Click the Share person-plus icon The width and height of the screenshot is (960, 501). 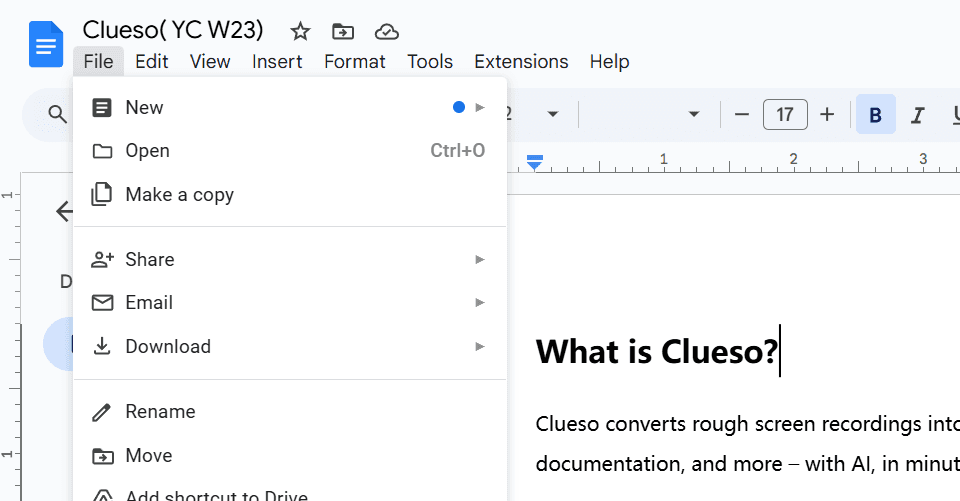click(102, 259)
